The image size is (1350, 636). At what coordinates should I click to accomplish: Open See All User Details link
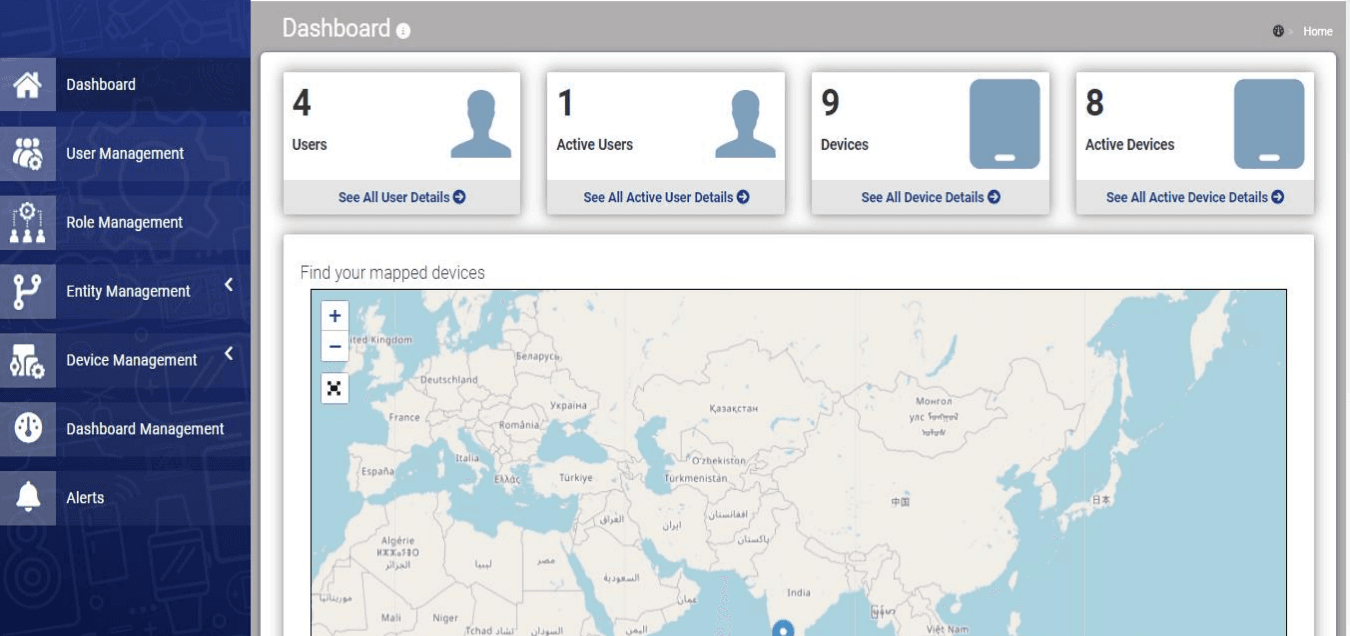[x=401, y=198]
